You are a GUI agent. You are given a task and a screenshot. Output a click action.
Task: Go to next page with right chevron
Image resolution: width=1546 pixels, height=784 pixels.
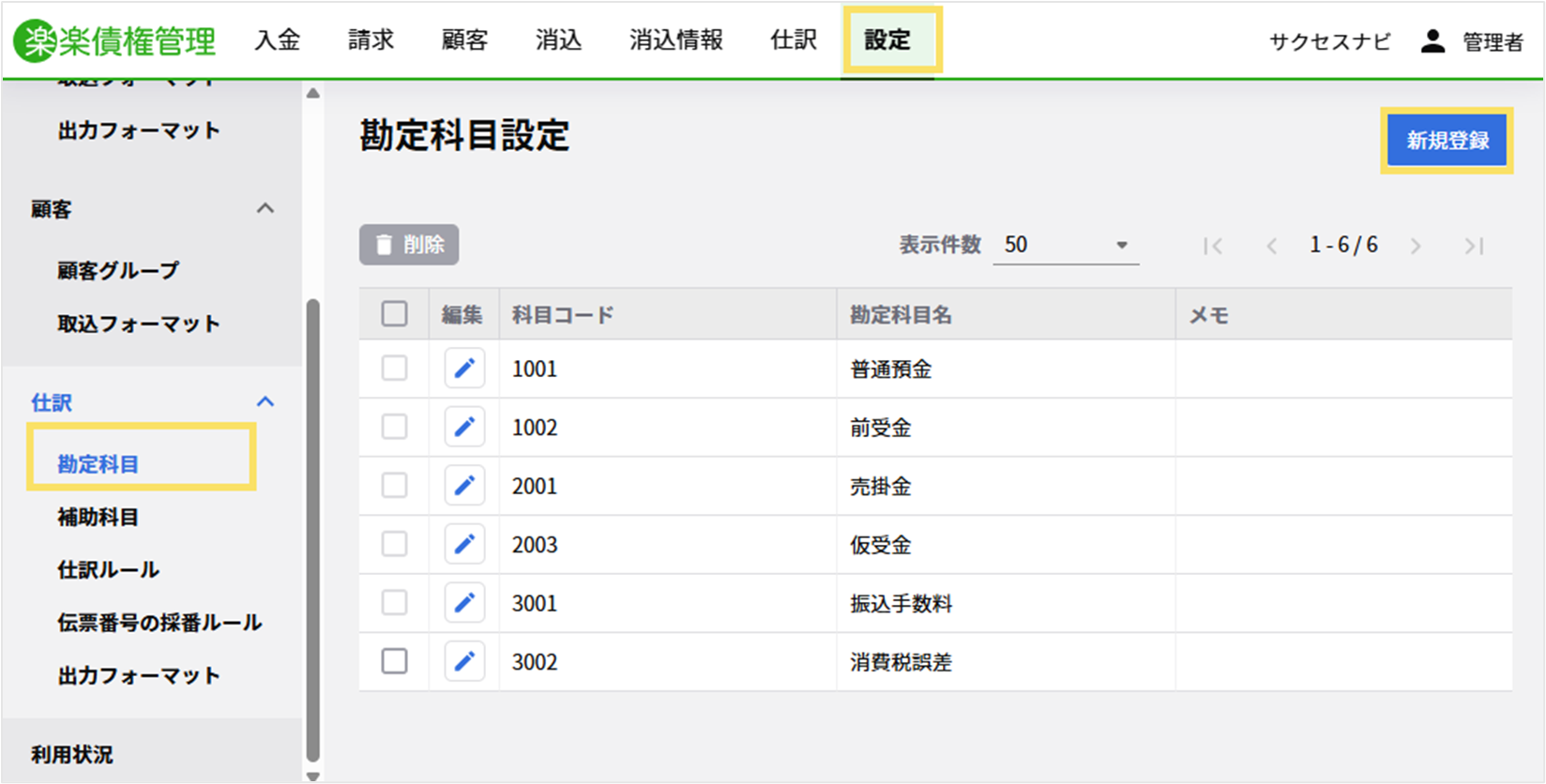tap(1416, 246)
